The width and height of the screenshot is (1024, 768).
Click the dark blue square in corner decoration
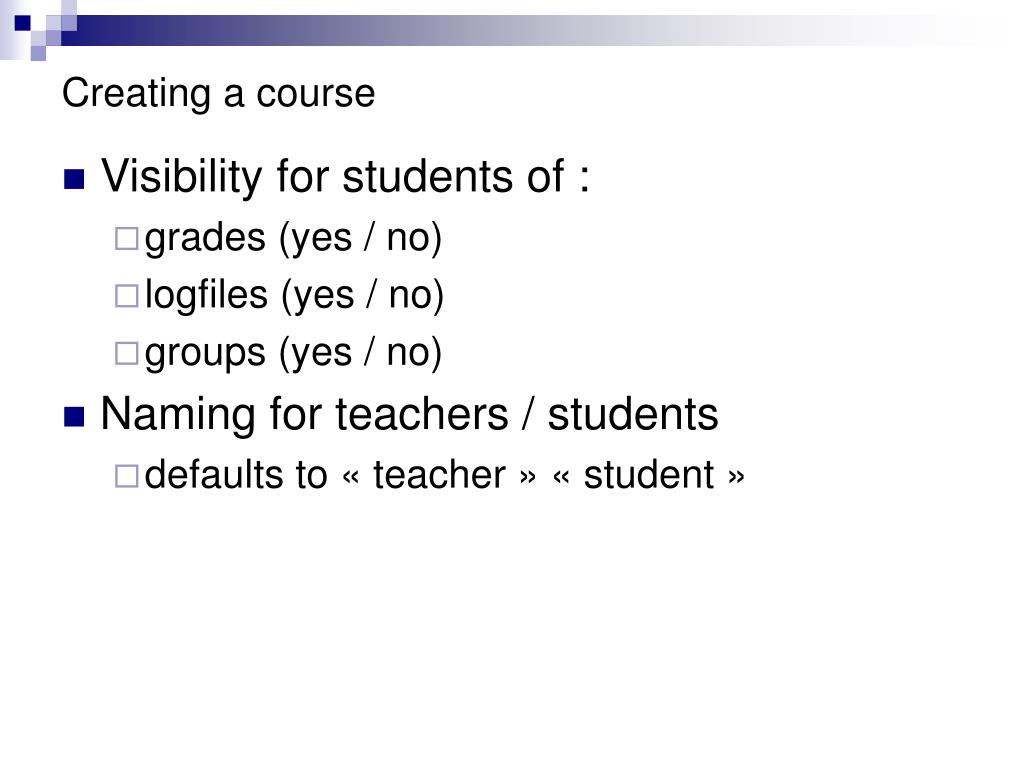[22, 23]
